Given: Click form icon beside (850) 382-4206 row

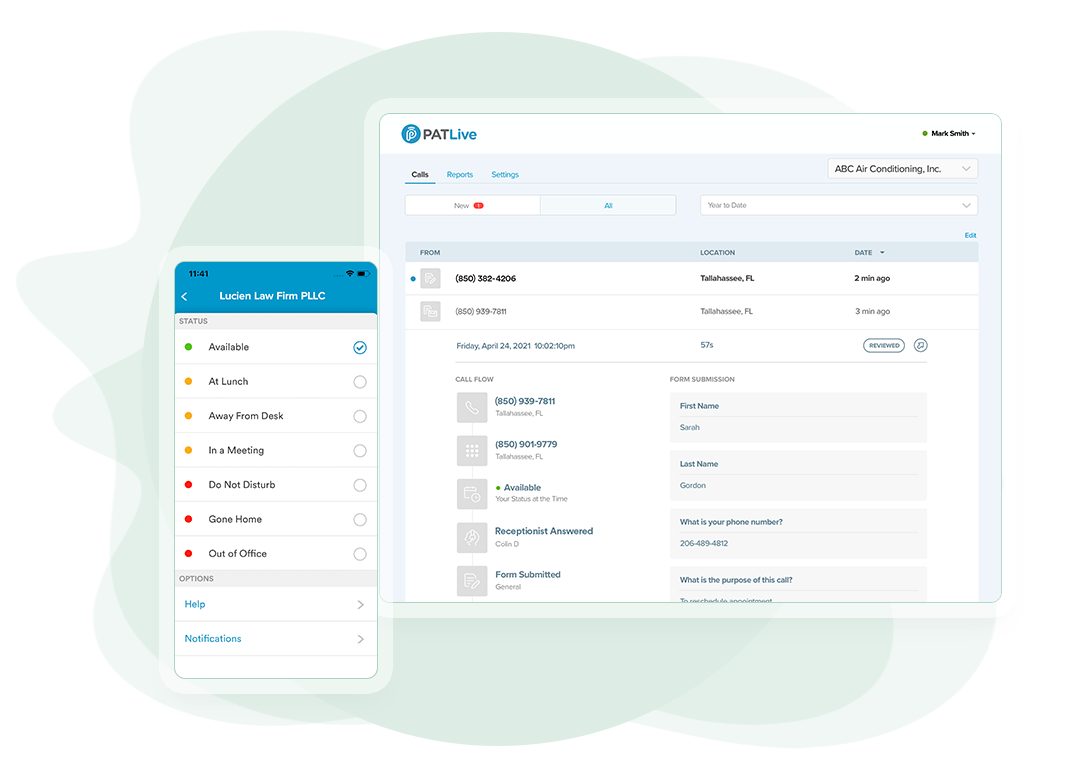Looking at the screenshot, I should (430, 278).
